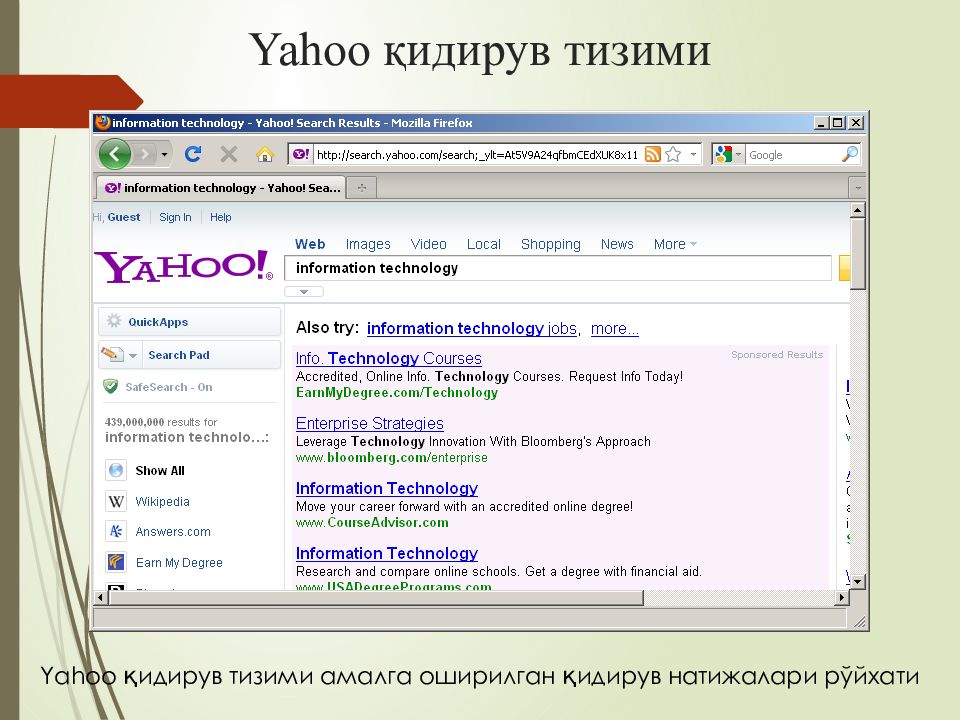Open the 'Enterprise Strategies' sponsored result
Screen dimensions: 960x720
coord(370,423)
